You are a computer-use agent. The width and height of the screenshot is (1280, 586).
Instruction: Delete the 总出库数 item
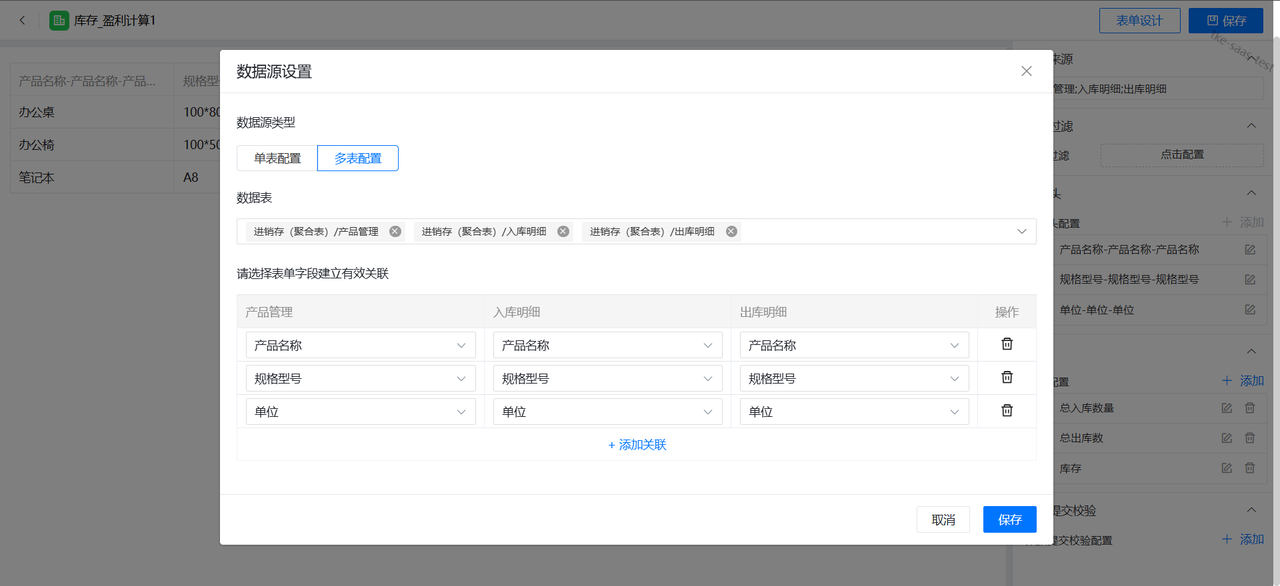pos(1249,438)
